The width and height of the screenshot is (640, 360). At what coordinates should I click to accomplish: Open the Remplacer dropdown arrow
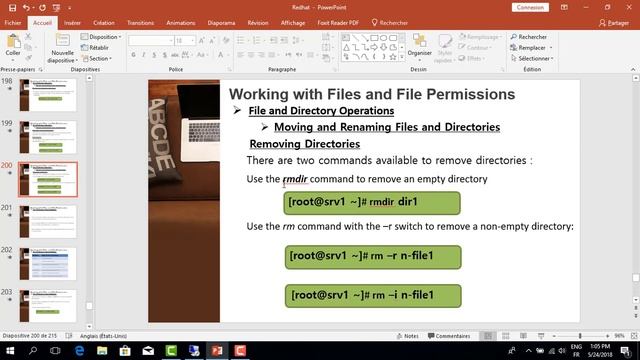click(x=551, y=48)
